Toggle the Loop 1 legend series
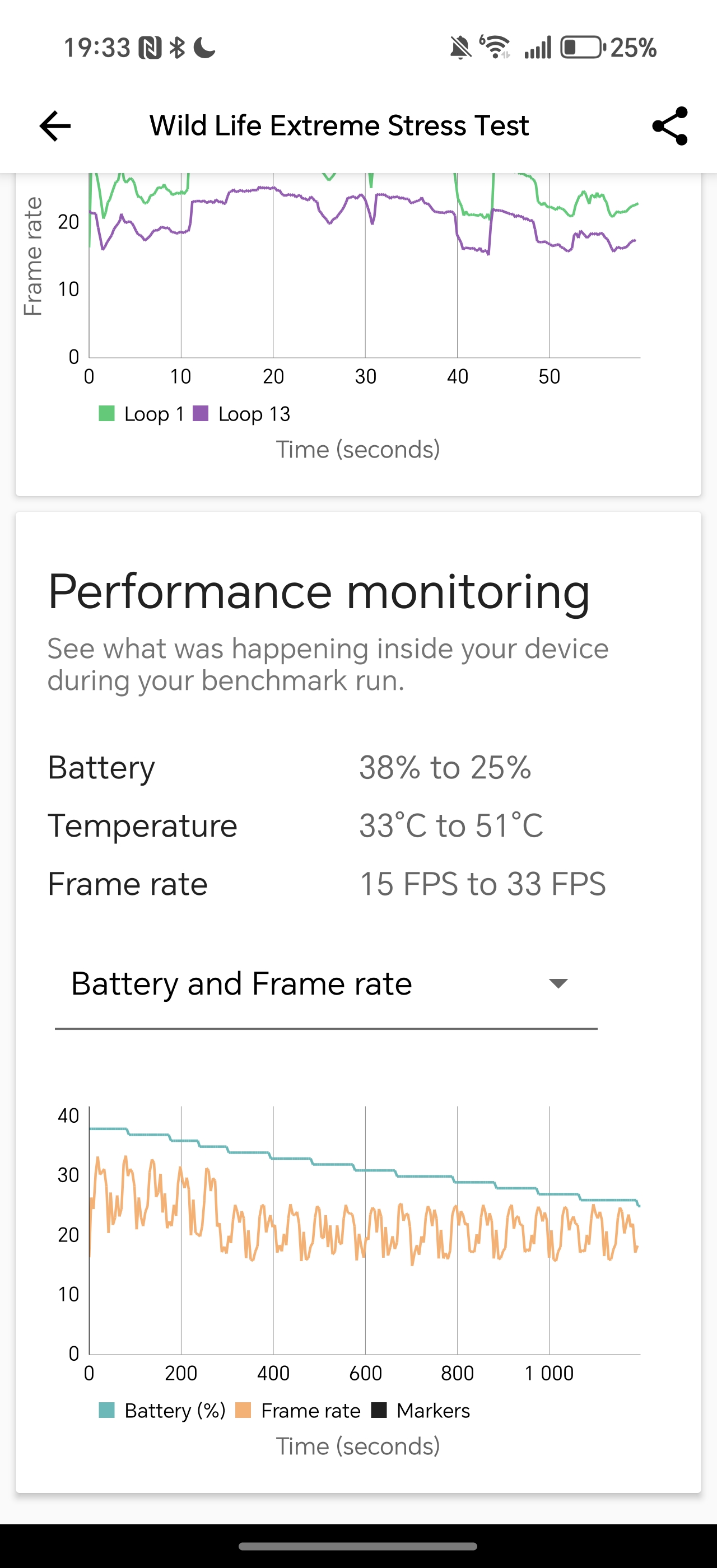717x1568 pixels. (x=141, y=414)
